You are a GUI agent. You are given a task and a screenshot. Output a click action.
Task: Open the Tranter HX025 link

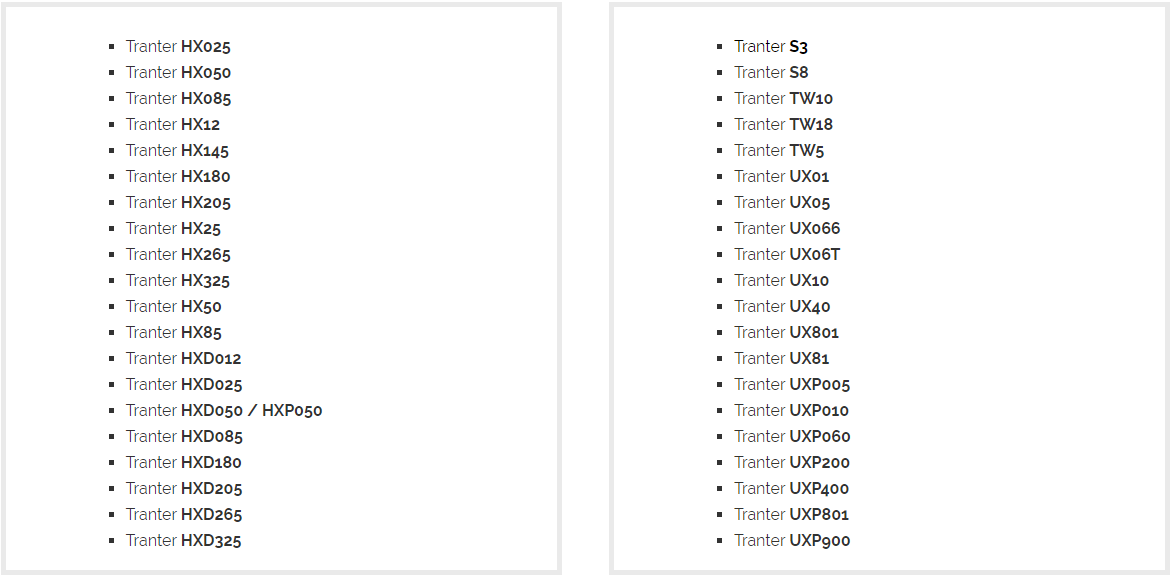tap(178, 46)
